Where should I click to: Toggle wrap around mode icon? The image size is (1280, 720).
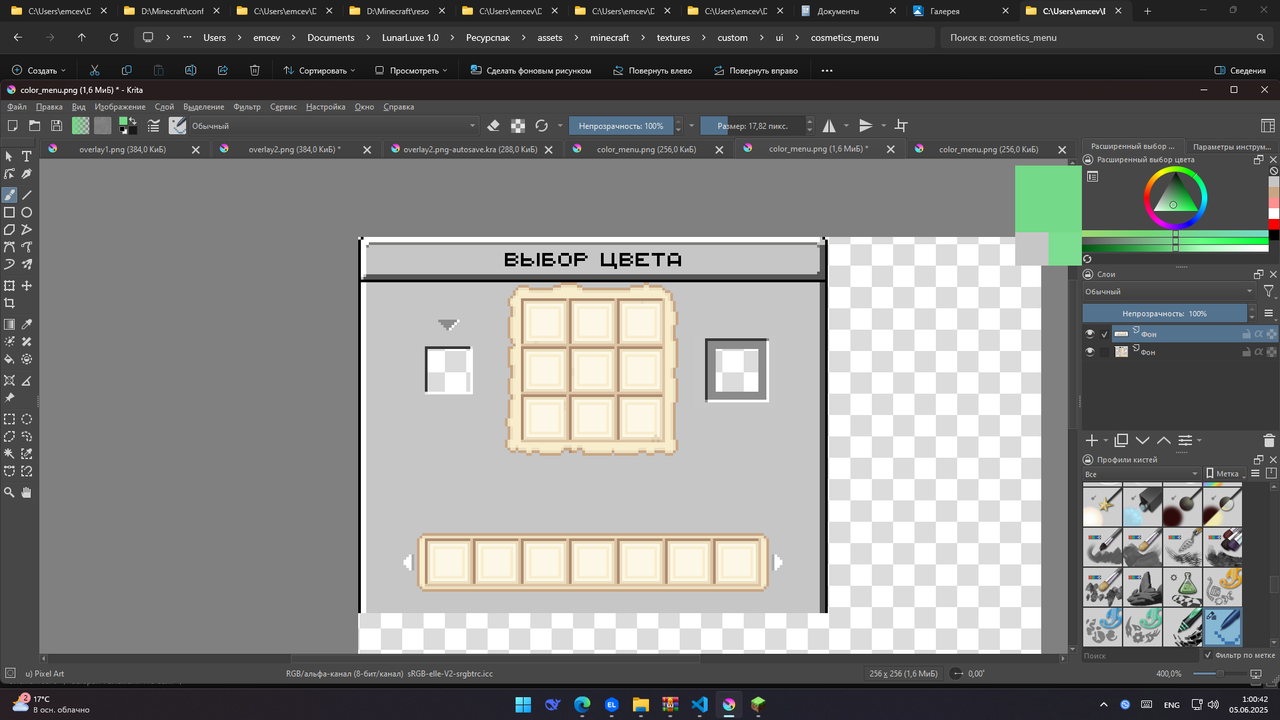click(x=901, y=126)
